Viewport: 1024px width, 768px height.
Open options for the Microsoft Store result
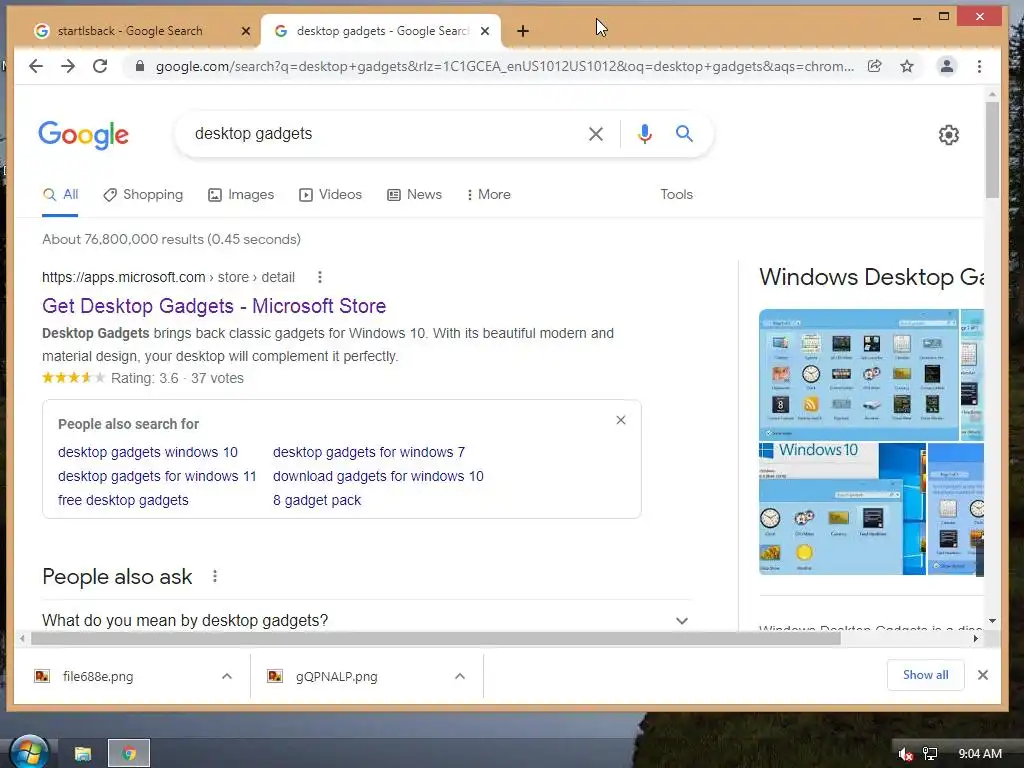319,277
